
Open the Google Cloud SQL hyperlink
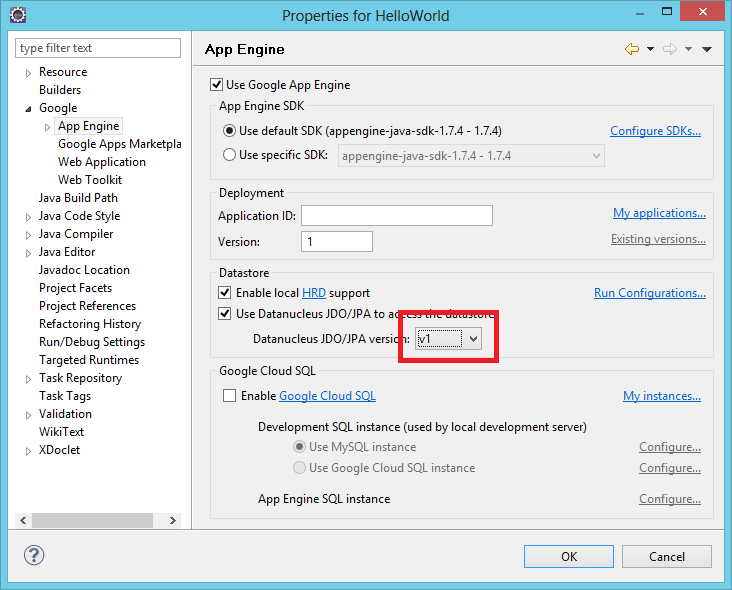327,396
